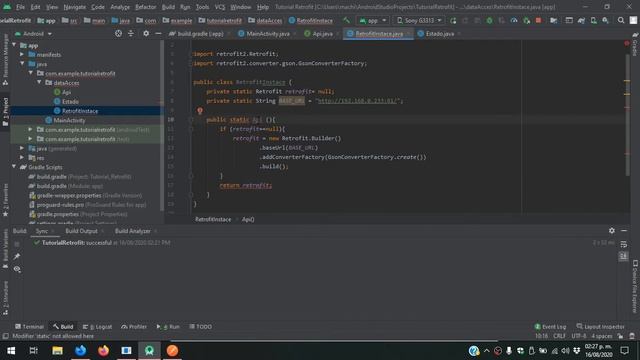Open Firefox from the Windows taskbar

tap(104, 351)
